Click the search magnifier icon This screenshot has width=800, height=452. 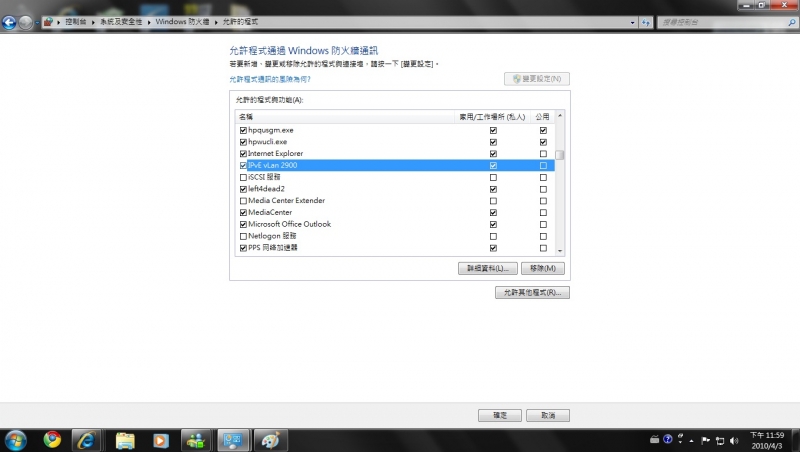tap(791, 22)
